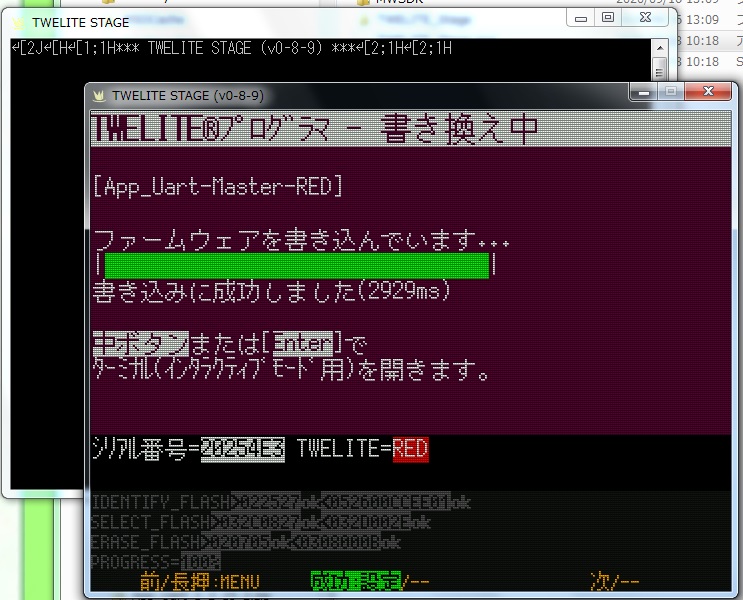This screenshot has width=743, height=600.
Task: Click the disabled maximize button of front window
Action: pyautogui.click(x=671, y=91)
